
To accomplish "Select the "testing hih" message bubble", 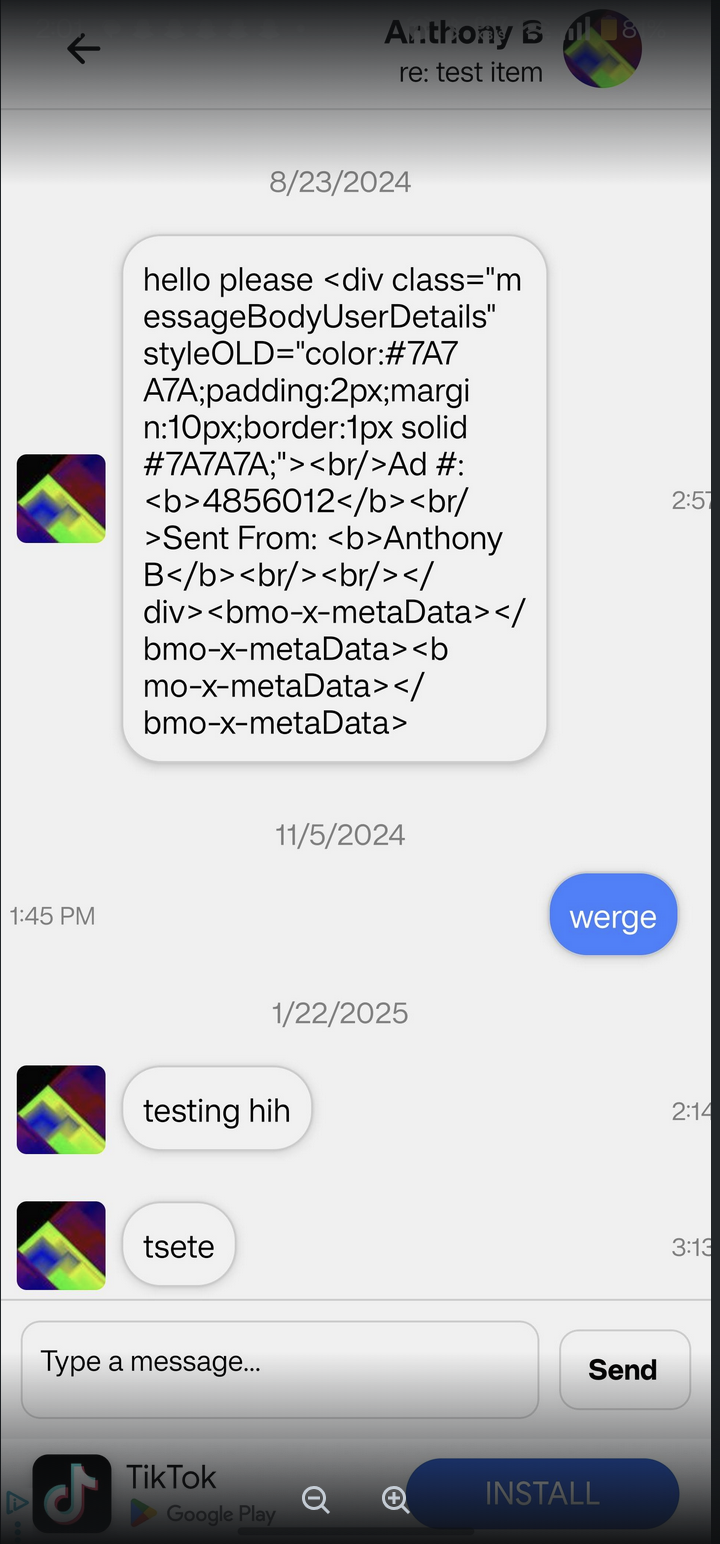I will (x=217, y=1110).
